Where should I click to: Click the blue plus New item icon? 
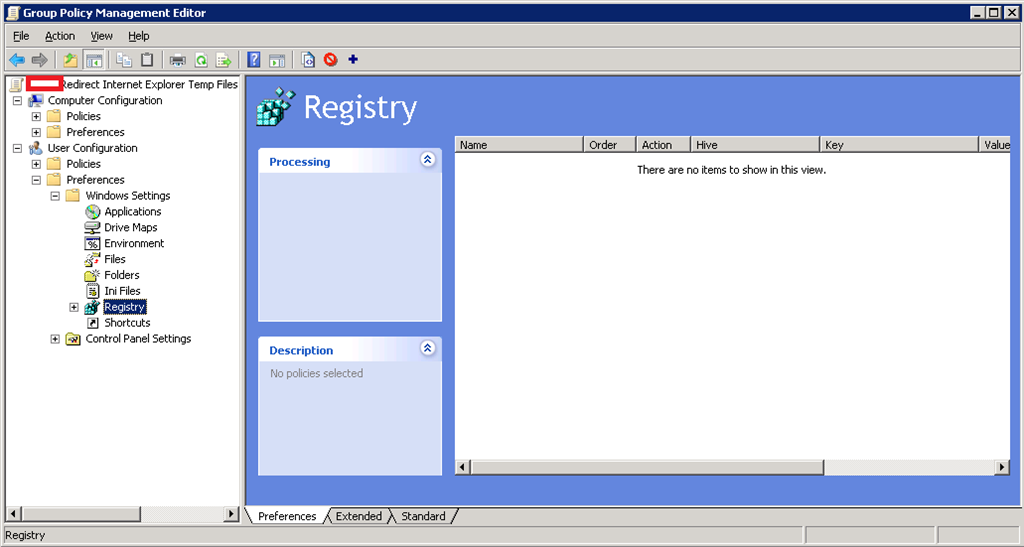pos(353,59)
